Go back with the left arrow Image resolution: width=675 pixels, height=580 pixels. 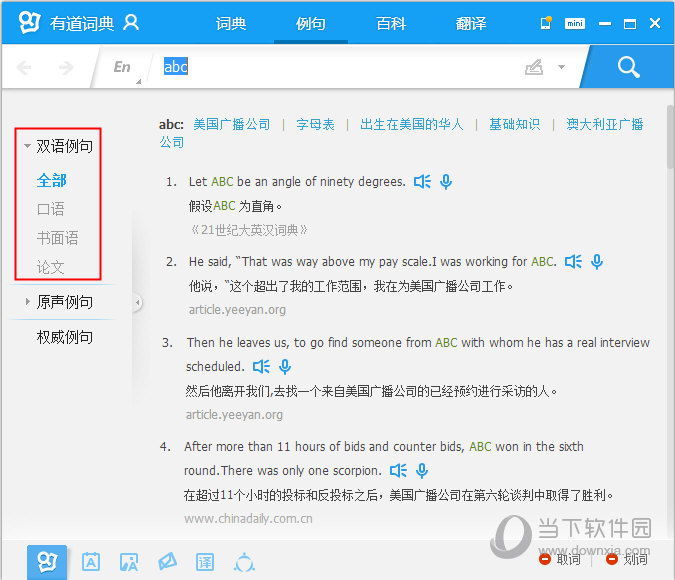(24, 68)
